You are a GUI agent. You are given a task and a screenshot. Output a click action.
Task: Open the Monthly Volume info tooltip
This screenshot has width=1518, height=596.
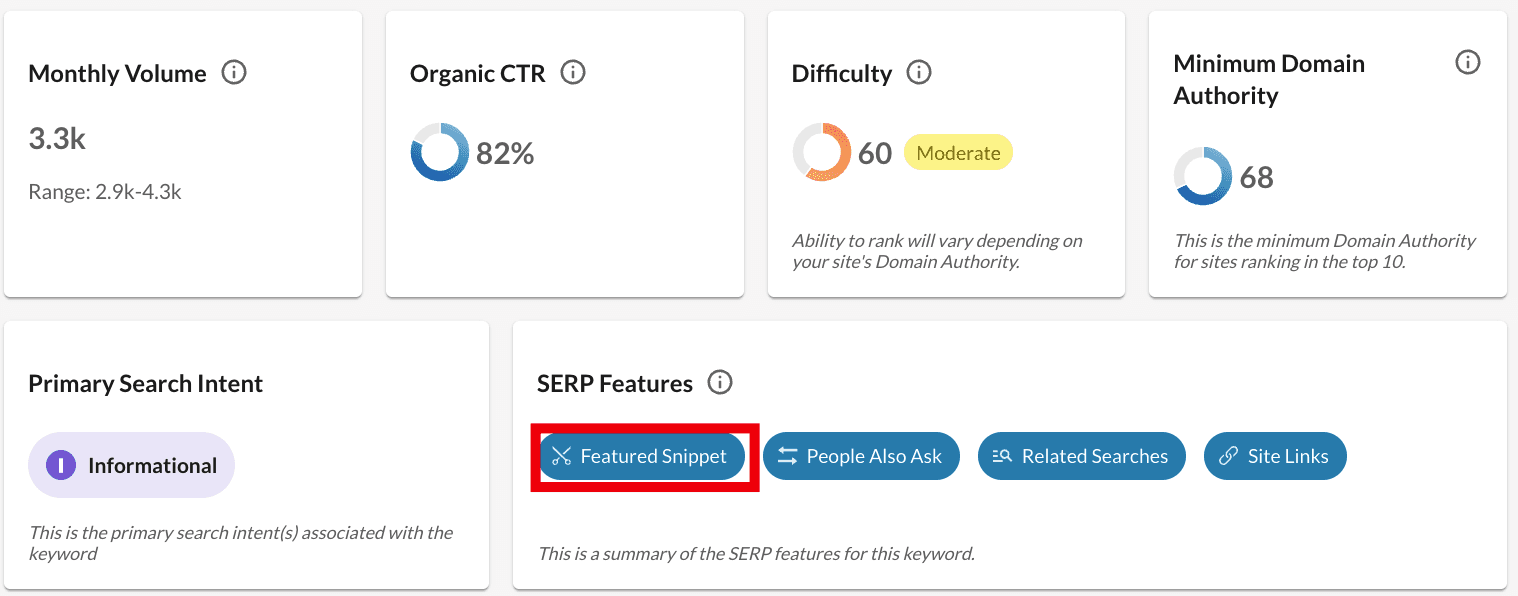coord(233,72)
